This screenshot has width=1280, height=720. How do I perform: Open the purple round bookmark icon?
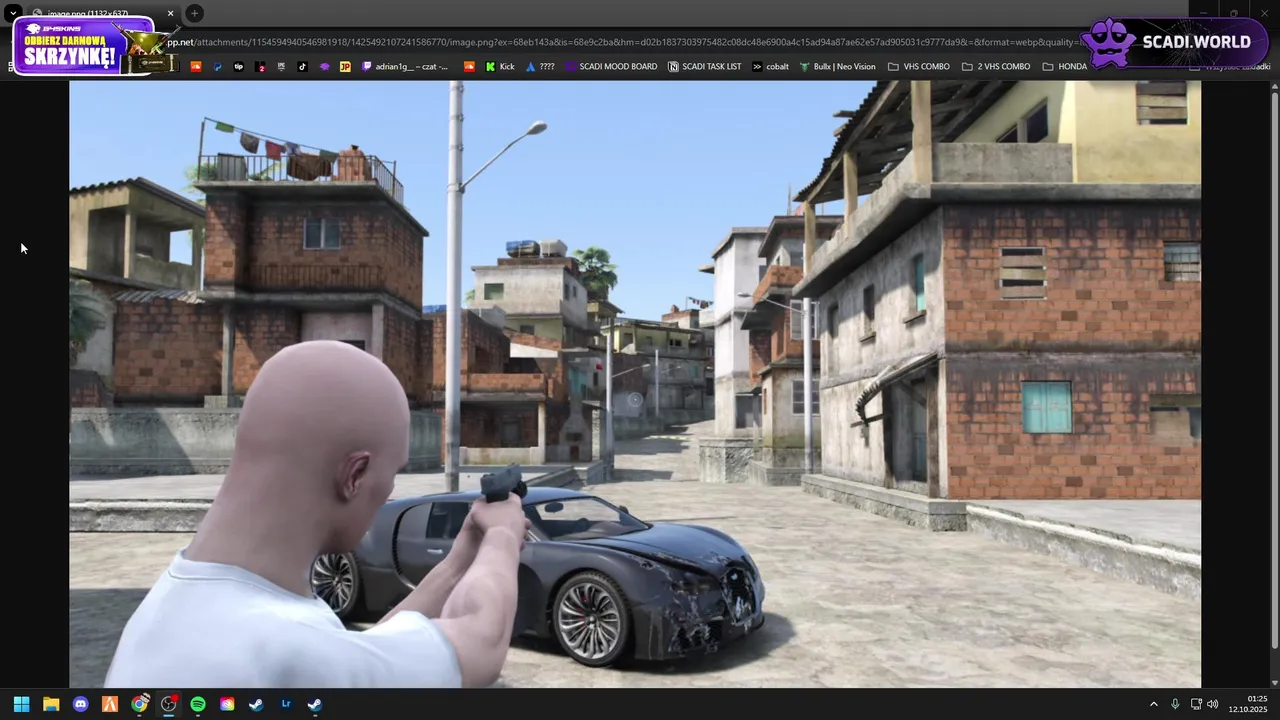click(x=324, y=67)
